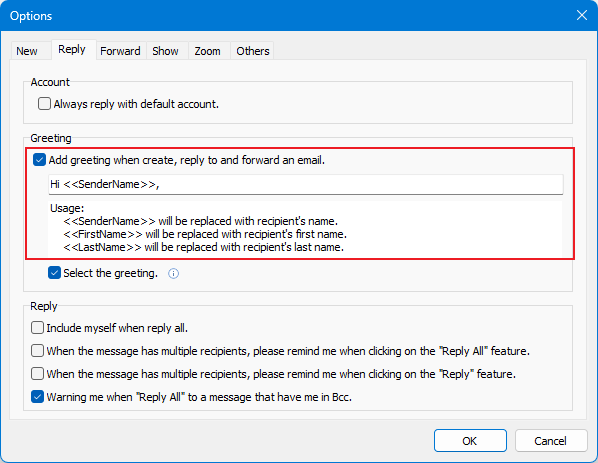Click the Usage instructions text box
598x463 pixels.
(x=305, y=228)
